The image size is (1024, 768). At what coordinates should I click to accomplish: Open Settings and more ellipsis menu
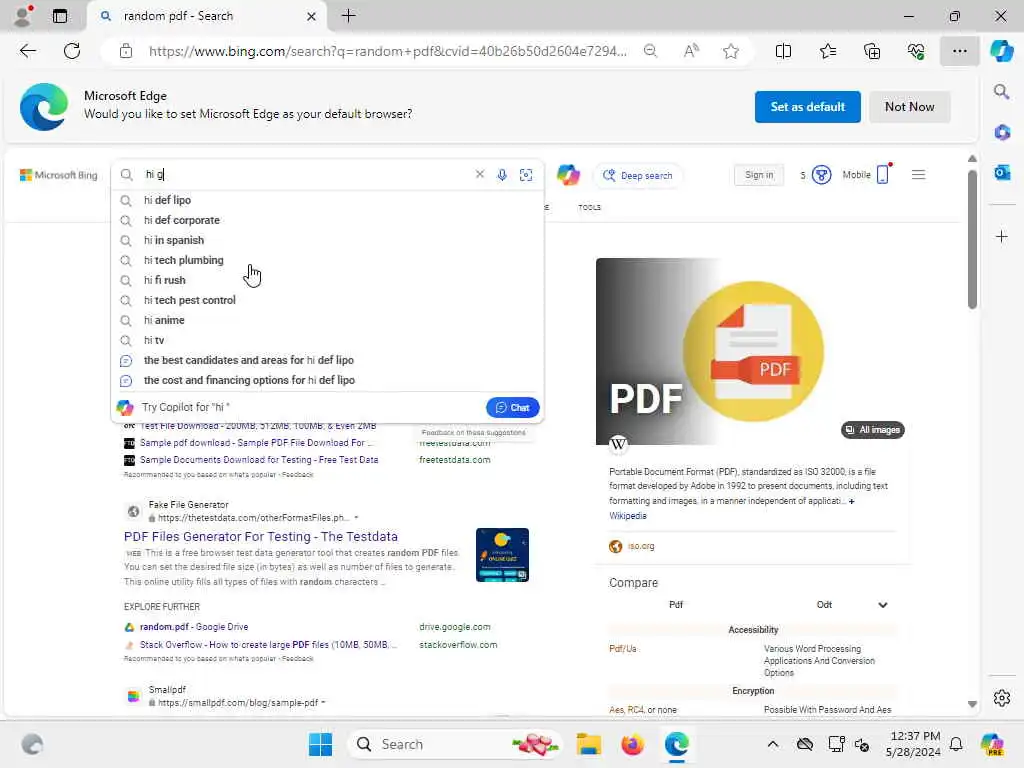point(959,51)
